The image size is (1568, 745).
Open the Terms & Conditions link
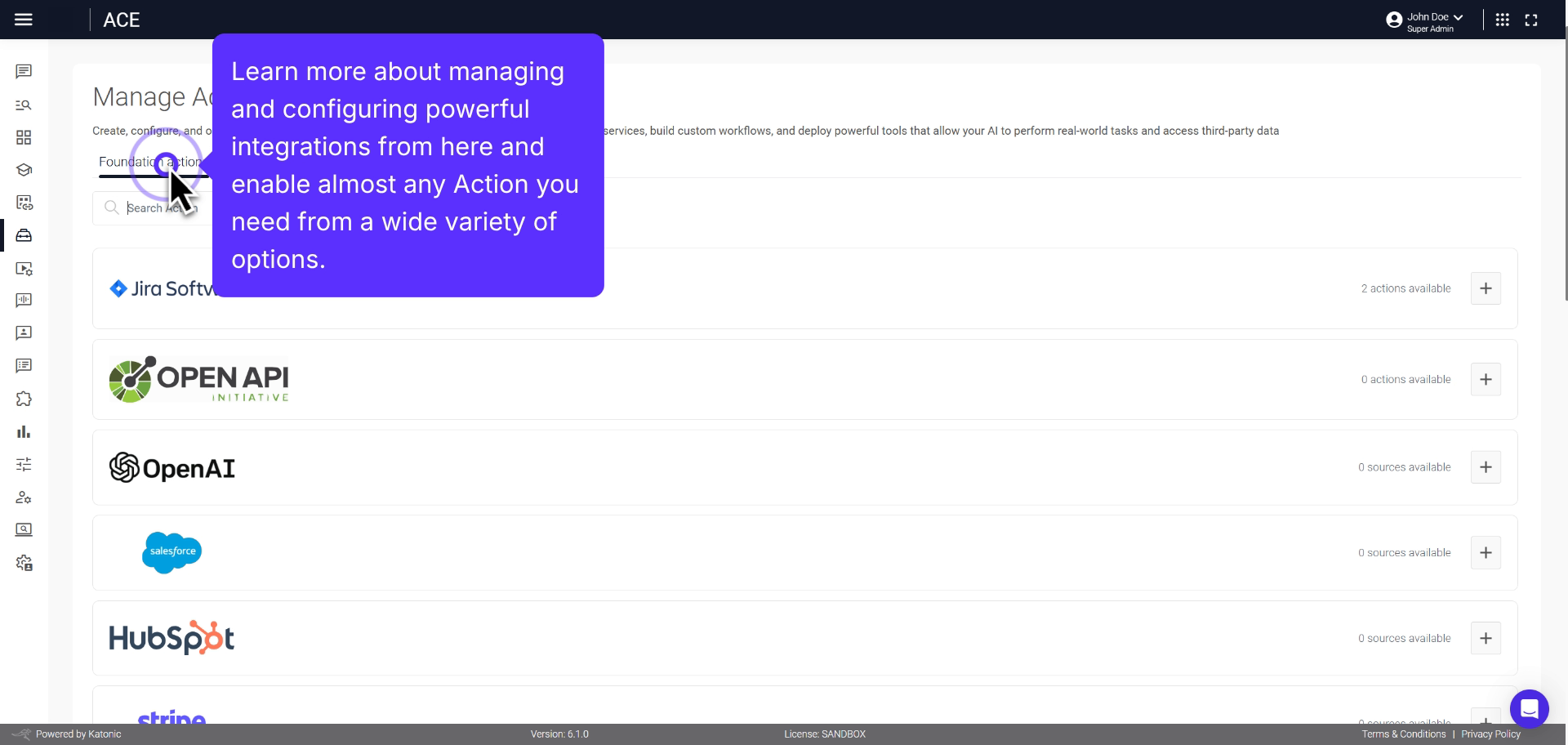click(1404, 734)
